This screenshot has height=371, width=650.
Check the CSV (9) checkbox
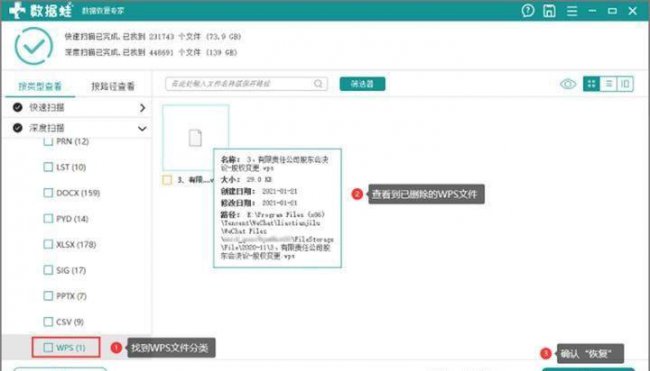coord(48,322)
